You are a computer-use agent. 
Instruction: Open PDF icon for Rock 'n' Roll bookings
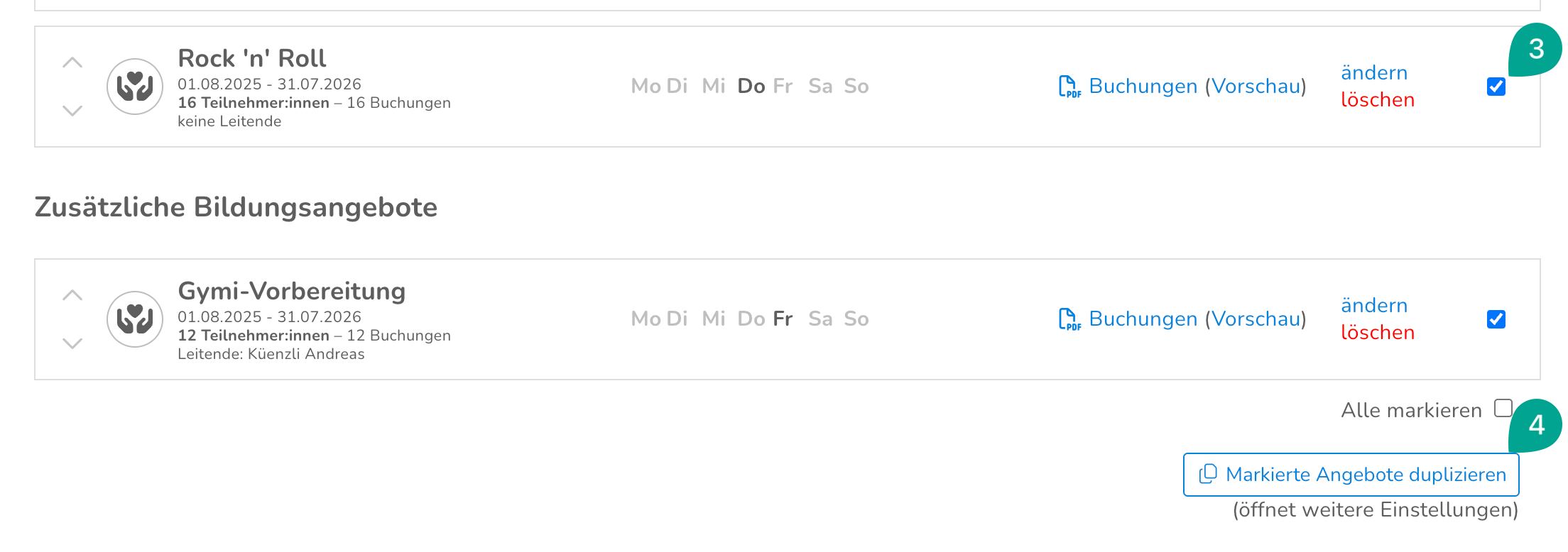click(x=1069, y=87)
